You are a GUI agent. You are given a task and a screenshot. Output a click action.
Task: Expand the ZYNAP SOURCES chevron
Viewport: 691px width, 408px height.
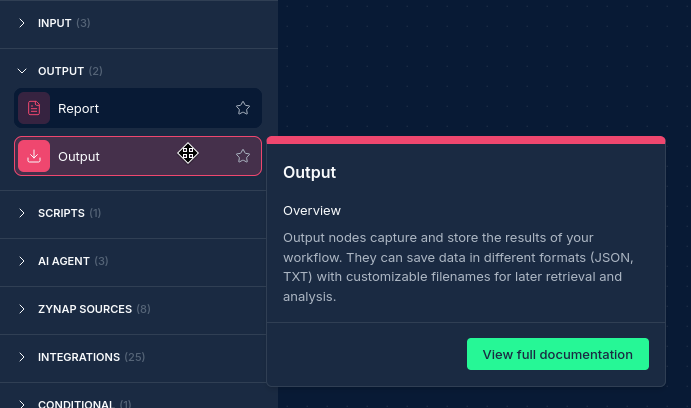pyautogui.click(x=22, y=309)
